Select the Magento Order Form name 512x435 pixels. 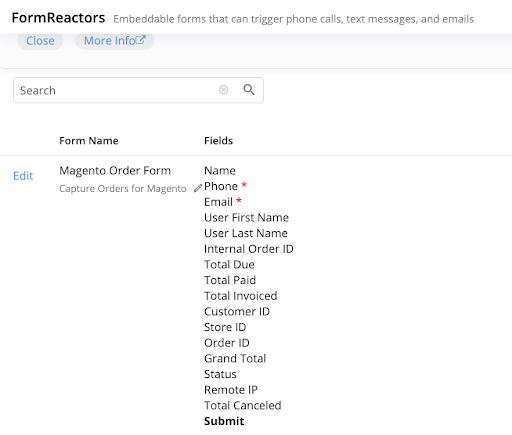coord(115,171)
